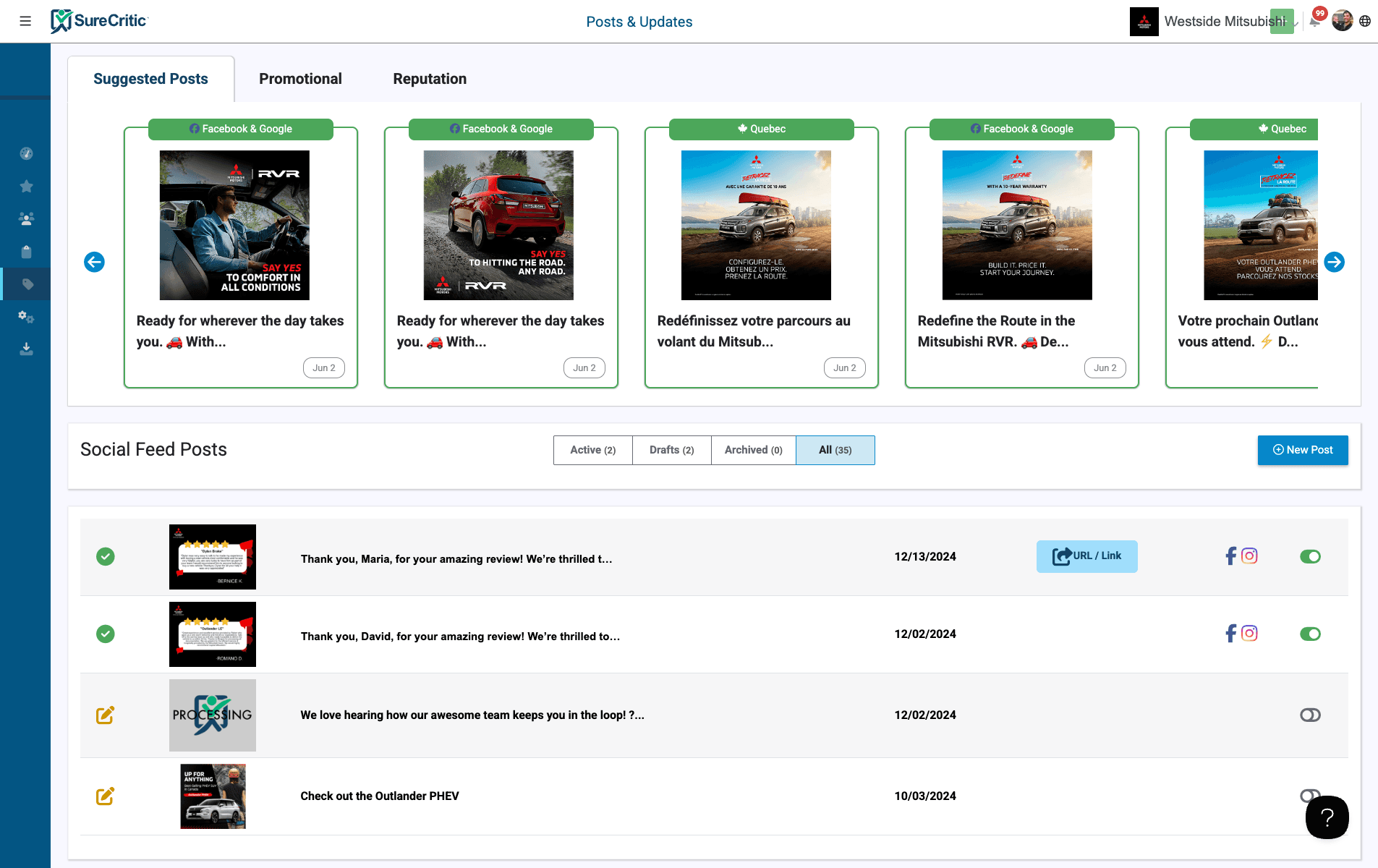Select the price tag sidebar icon

click(x=27, y=284)
